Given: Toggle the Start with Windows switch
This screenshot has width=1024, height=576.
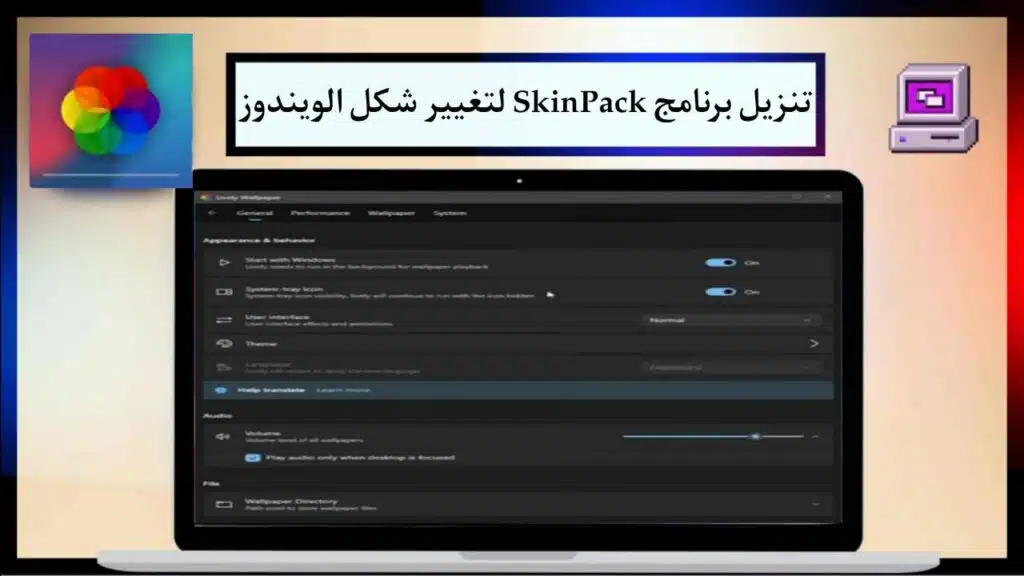Looking at the screenshot, I should click(x=720, y=263).
